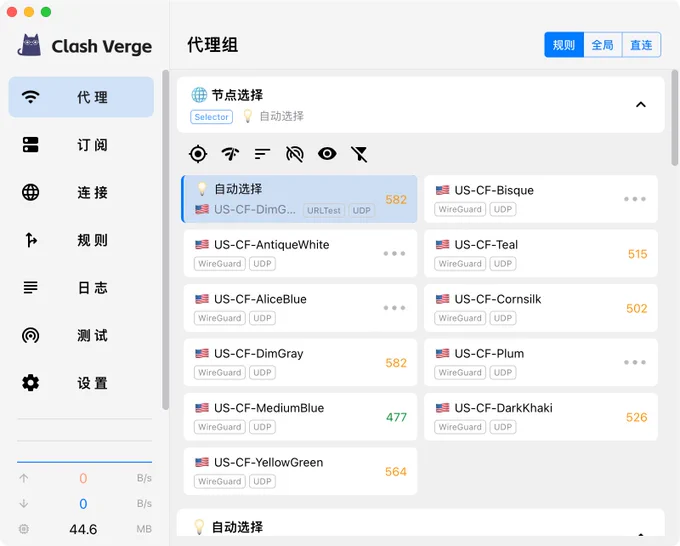This screenshot has height=546, width=680.
Task: Click the Clash Verge cat logo
Action: point(29,45)
